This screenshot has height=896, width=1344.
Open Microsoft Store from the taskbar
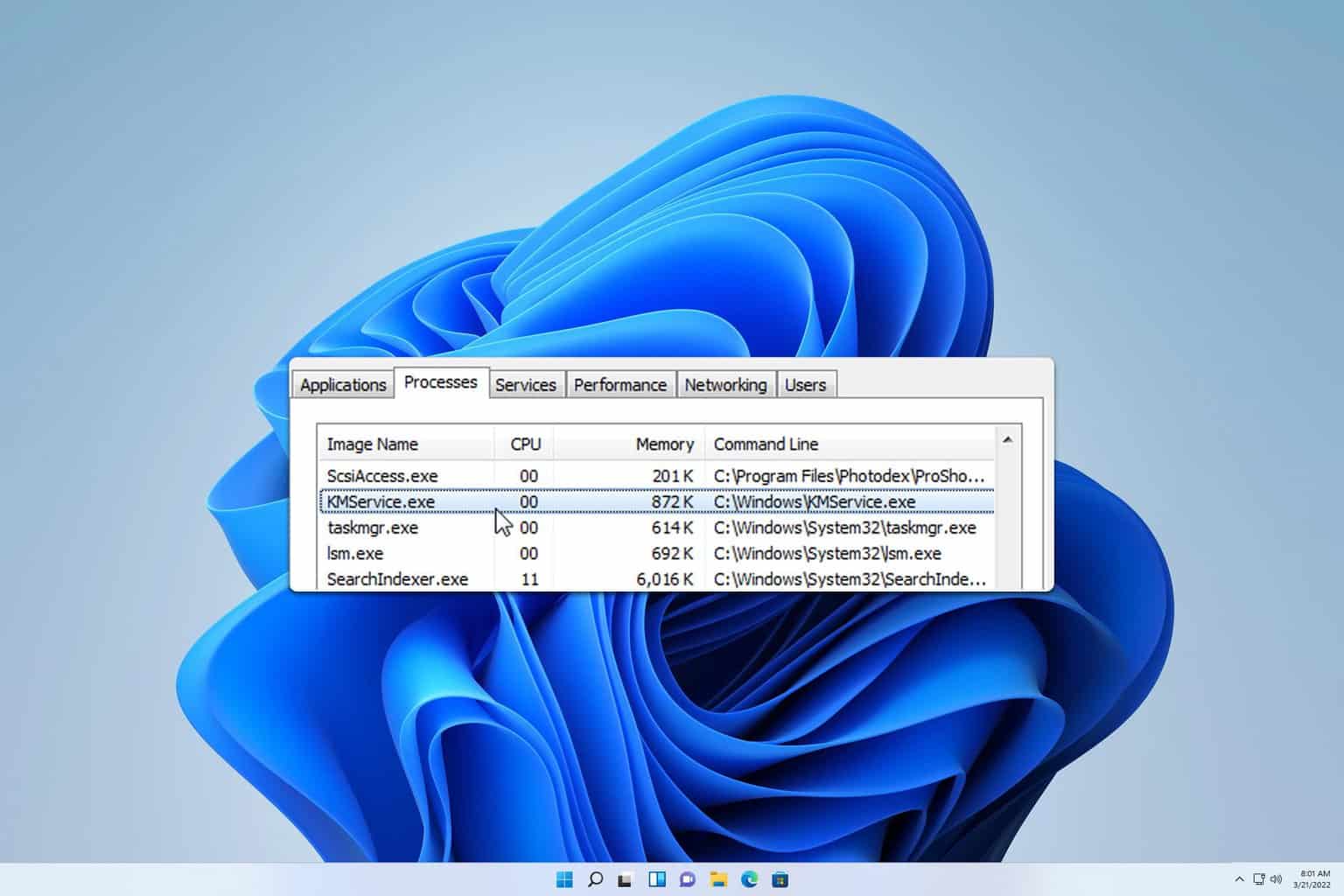tap(780, 879)
